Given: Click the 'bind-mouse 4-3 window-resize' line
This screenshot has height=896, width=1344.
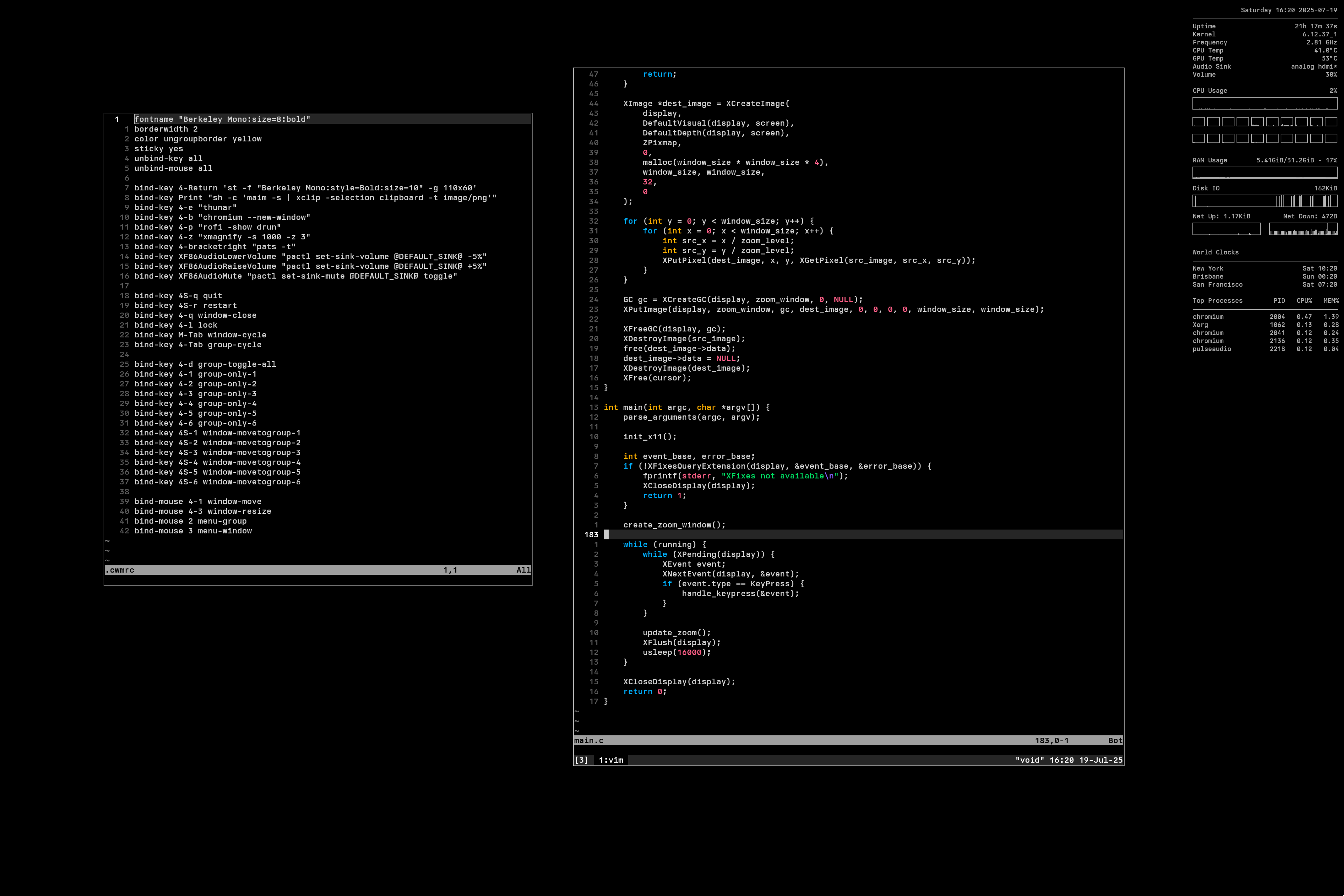Looking at the screenshot, I should pyautogui.click(x=203, y=511).
